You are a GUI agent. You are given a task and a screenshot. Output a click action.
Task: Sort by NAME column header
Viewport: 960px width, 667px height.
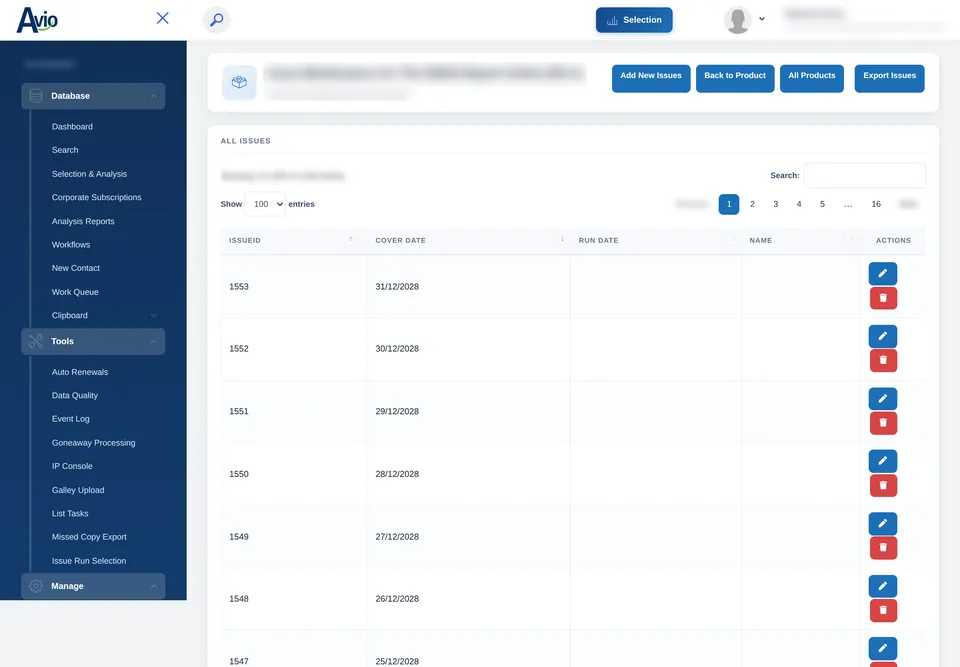[800, 240]
